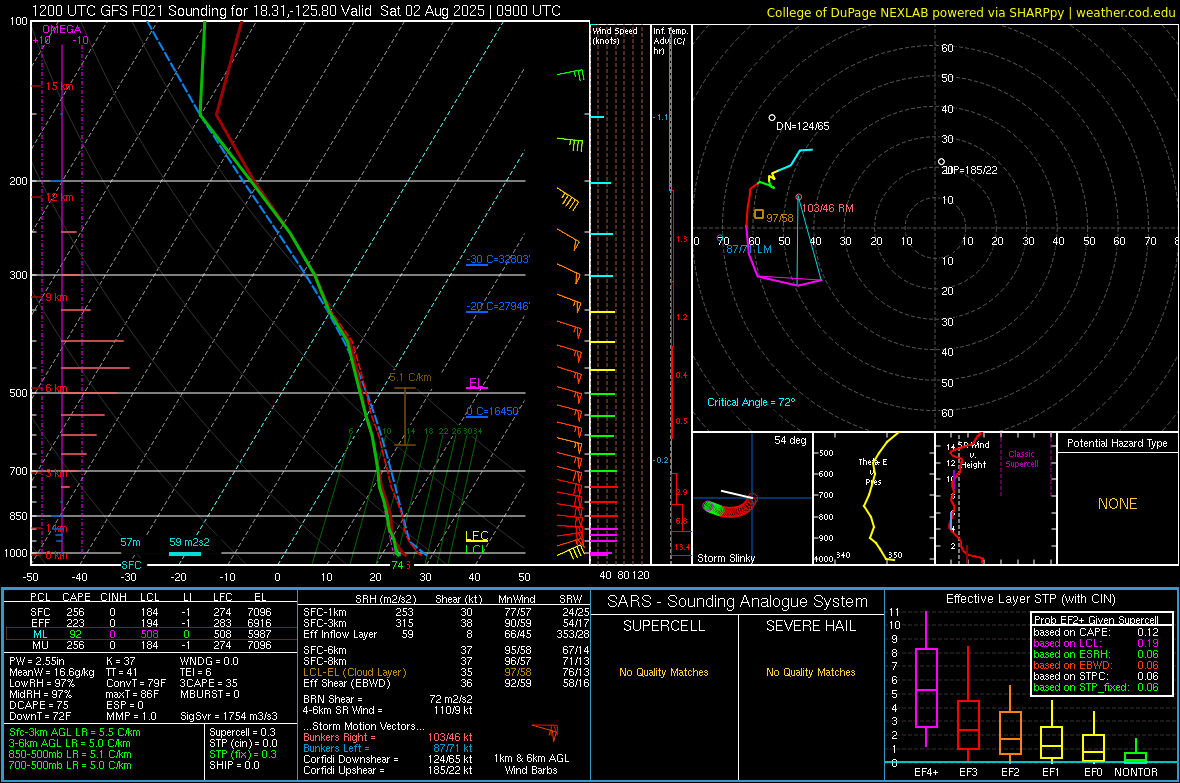Click the magenta EL marker

pyautogui.click(x=476, y=384)
